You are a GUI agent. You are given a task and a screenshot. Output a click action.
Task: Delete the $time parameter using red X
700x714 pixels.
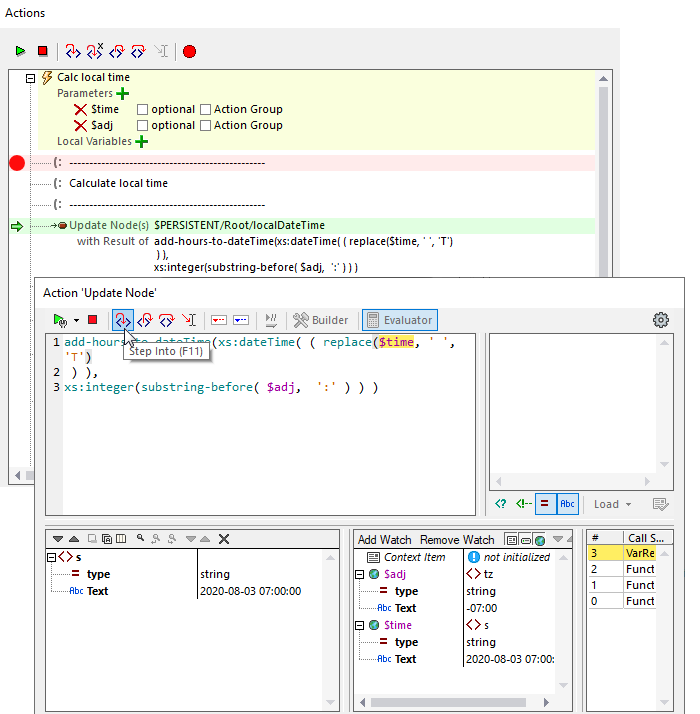80,110
